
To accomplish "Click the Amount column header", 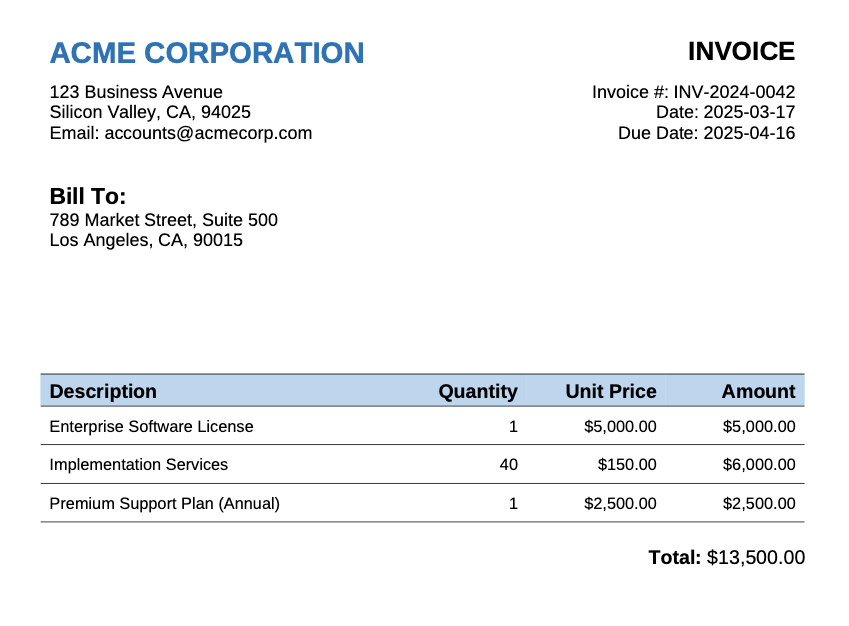I will pos(758,391).
